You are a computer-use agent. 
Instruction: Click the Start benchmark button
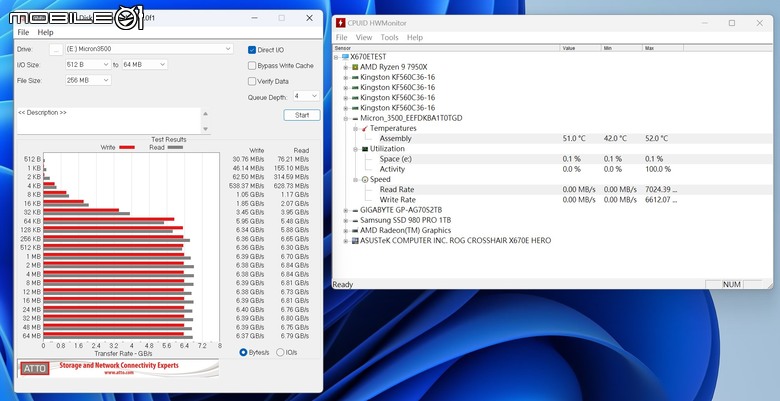click(302, 115)
